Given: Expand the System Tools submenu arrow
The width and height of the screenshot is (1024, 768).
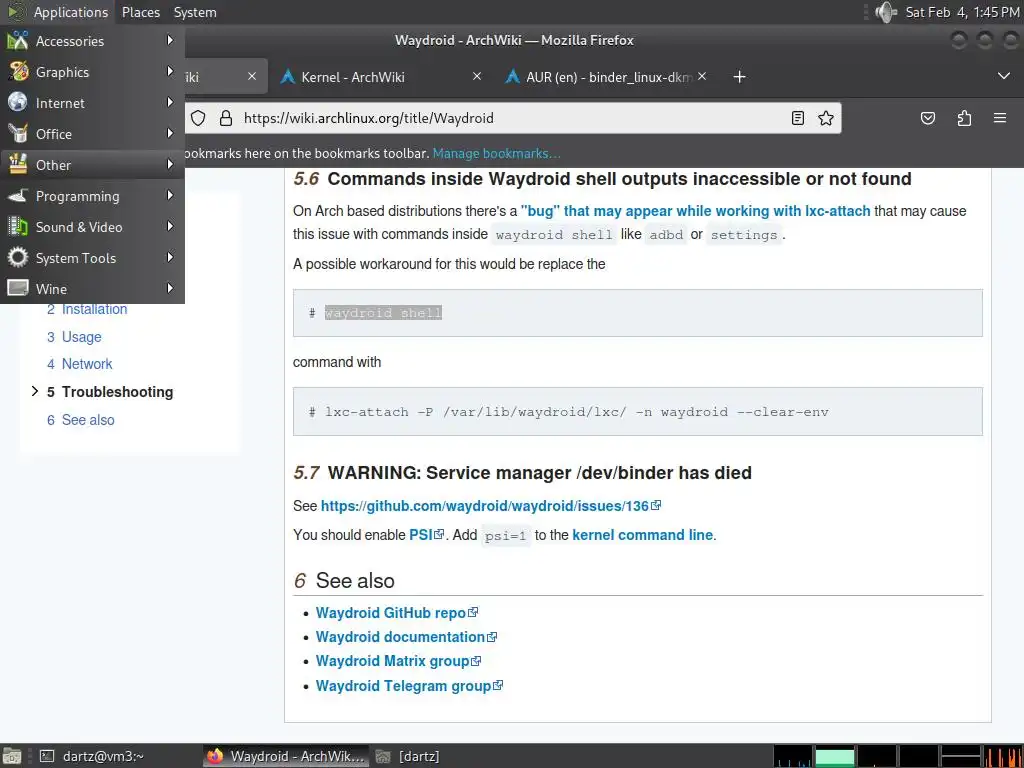Looking at the screenshot, I should 170,257.
